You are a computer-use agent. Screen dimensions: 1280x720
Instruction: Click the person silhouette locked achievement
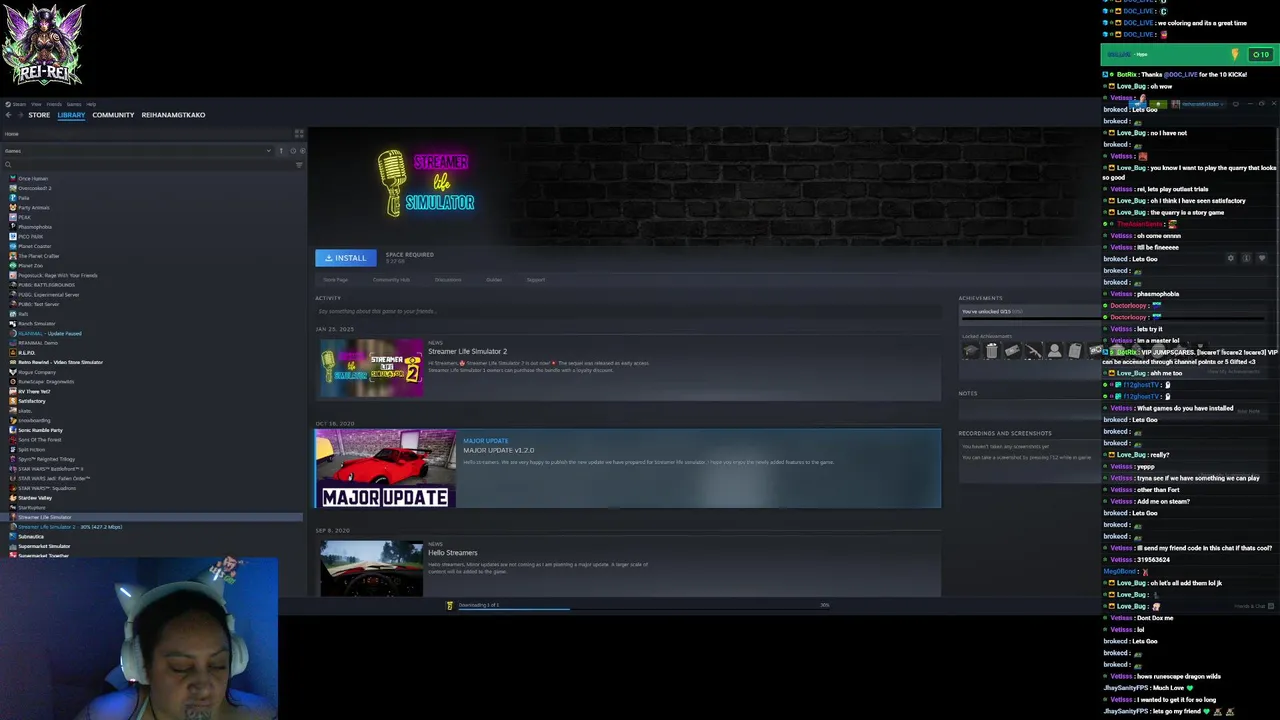point(1054,351)
